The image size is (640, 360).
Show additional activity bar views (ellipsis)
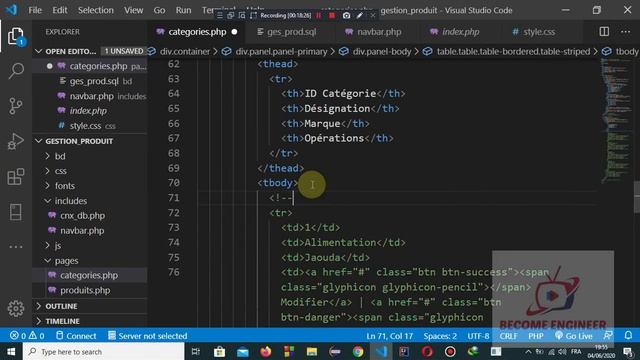16,247
